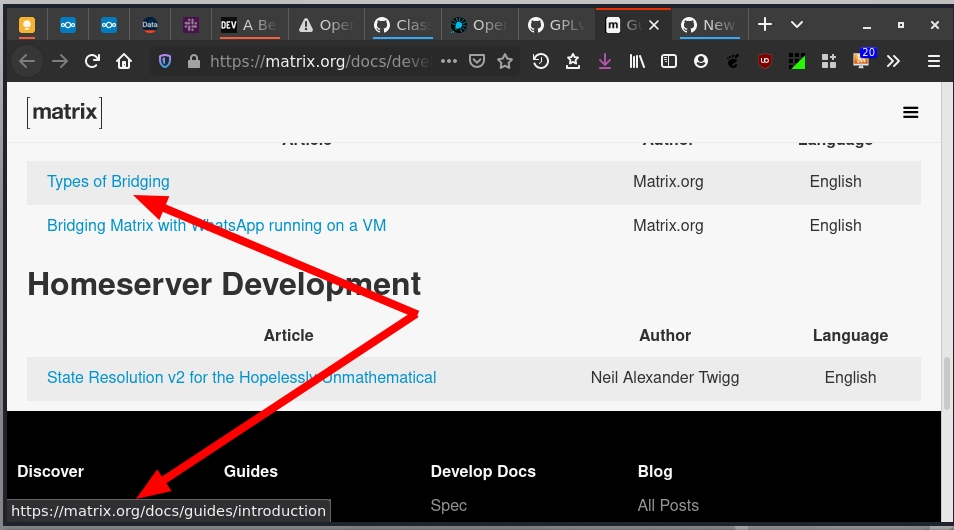
Task: Open the pinned Slack tab
Action: [x=190, y=25]
